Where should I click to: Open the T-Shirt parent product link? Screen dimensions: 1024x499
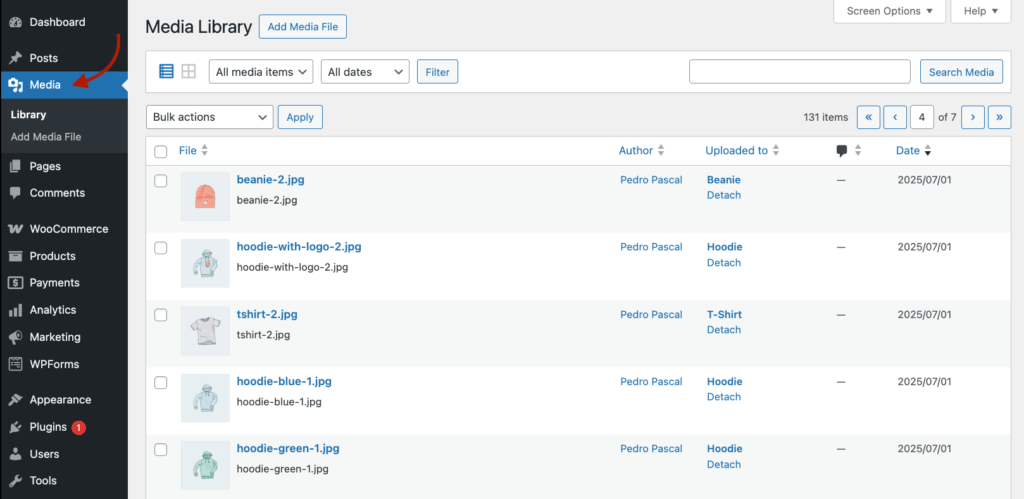[x=724, y=315]
